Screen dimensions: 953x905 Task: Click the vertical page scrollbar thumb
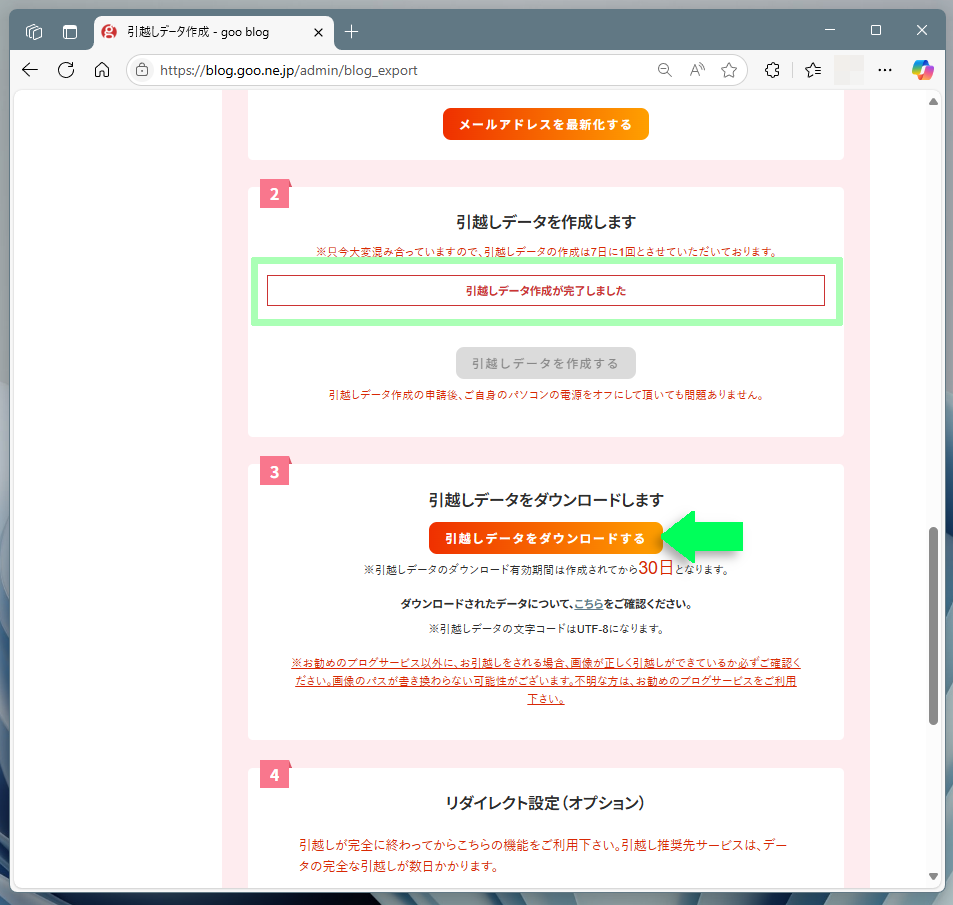coord(933,625)
